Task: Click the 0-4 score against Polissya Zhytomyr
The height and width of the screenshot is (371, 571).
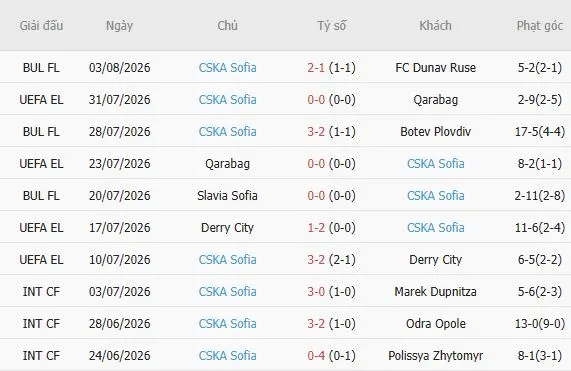Action: [x=316, y=356]
